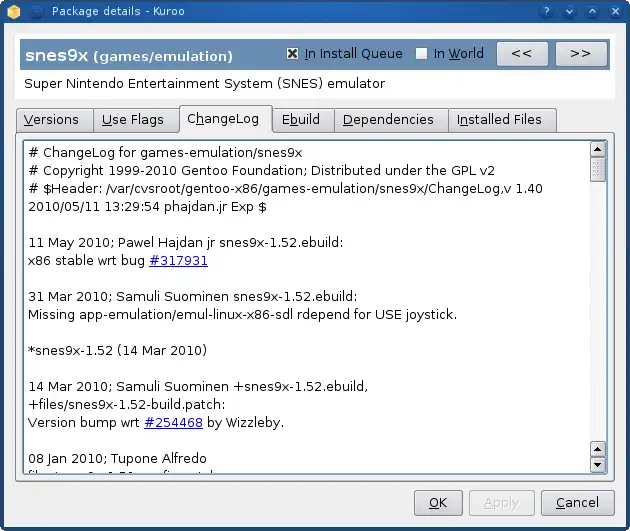Click the snes9x (games/emulation) heading
The image size is (630, 531).
click(129, 55)
